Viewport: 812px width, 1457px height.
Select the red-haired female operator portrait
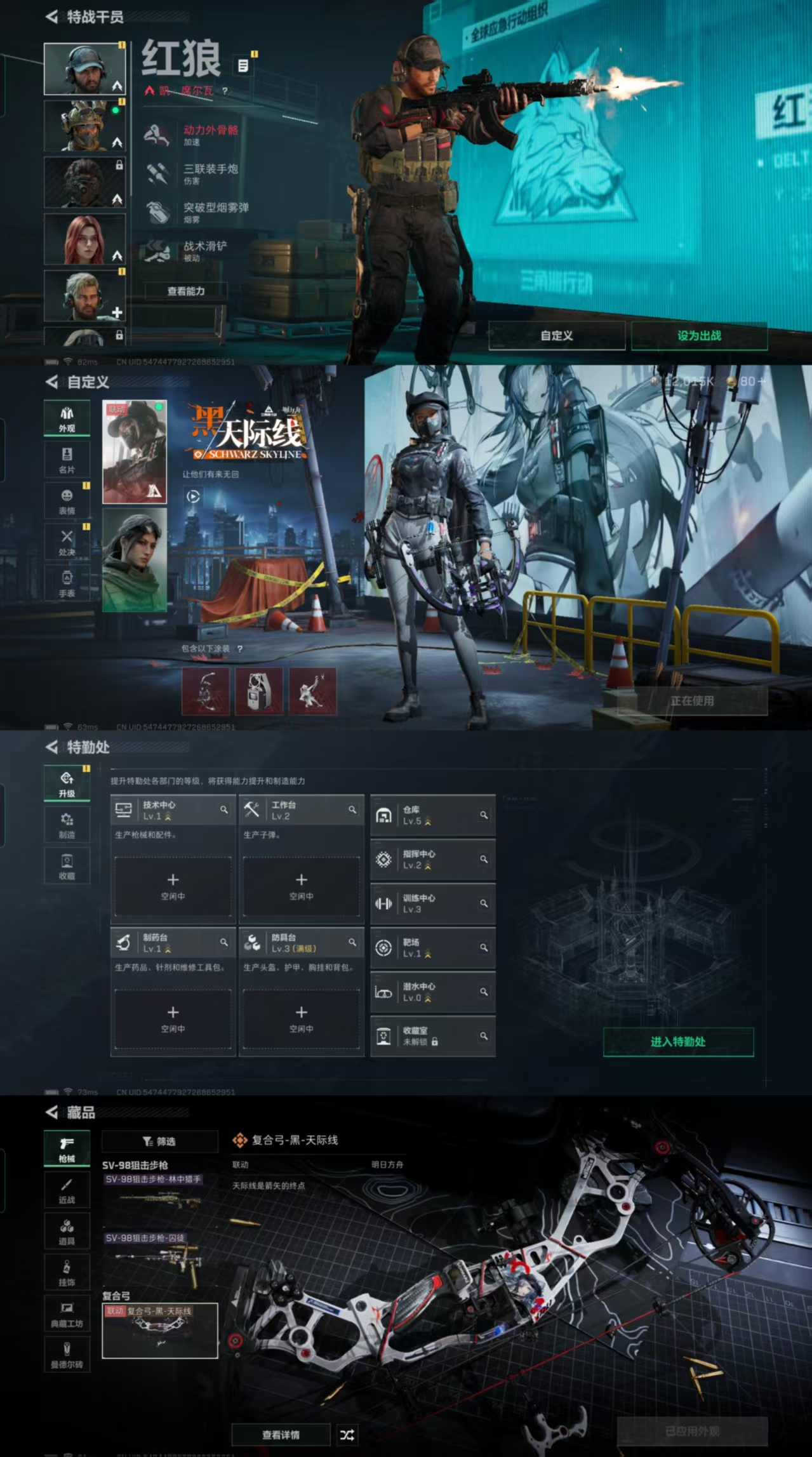click(84, 239)
